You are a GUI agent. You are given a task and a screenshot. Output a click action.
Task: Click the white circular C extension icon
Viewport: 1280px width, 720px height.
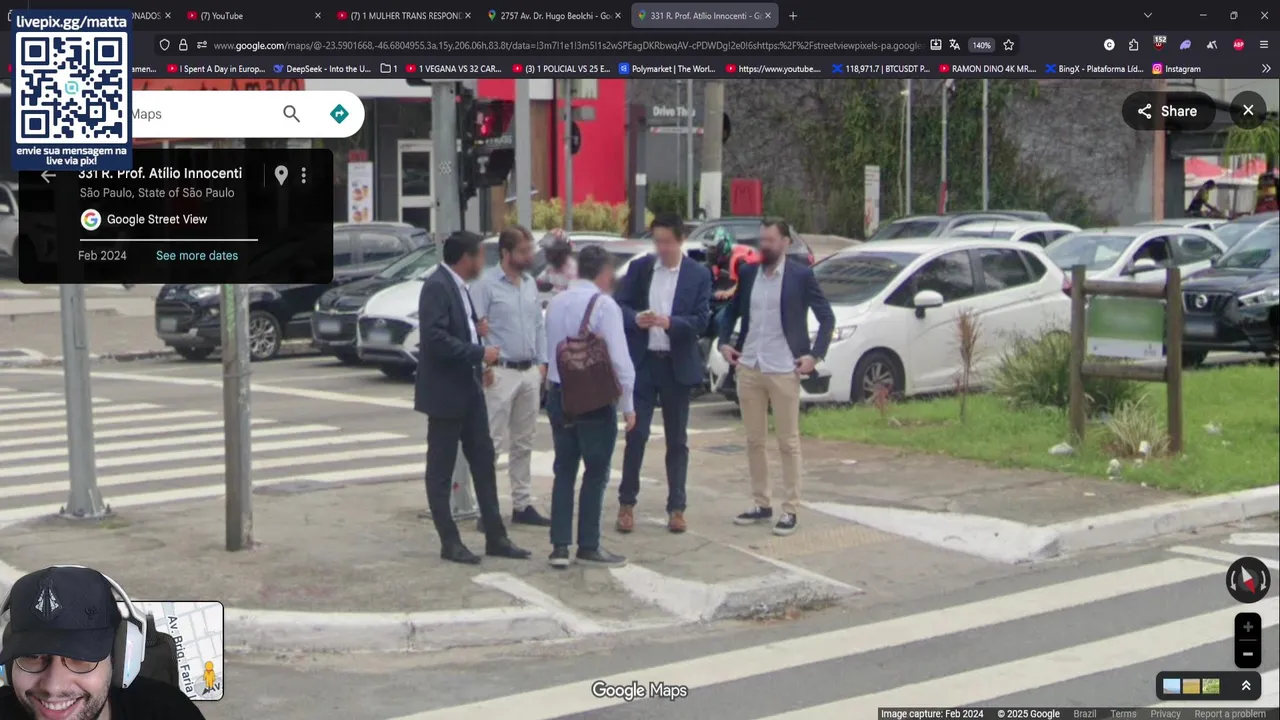pos(1109,45)
